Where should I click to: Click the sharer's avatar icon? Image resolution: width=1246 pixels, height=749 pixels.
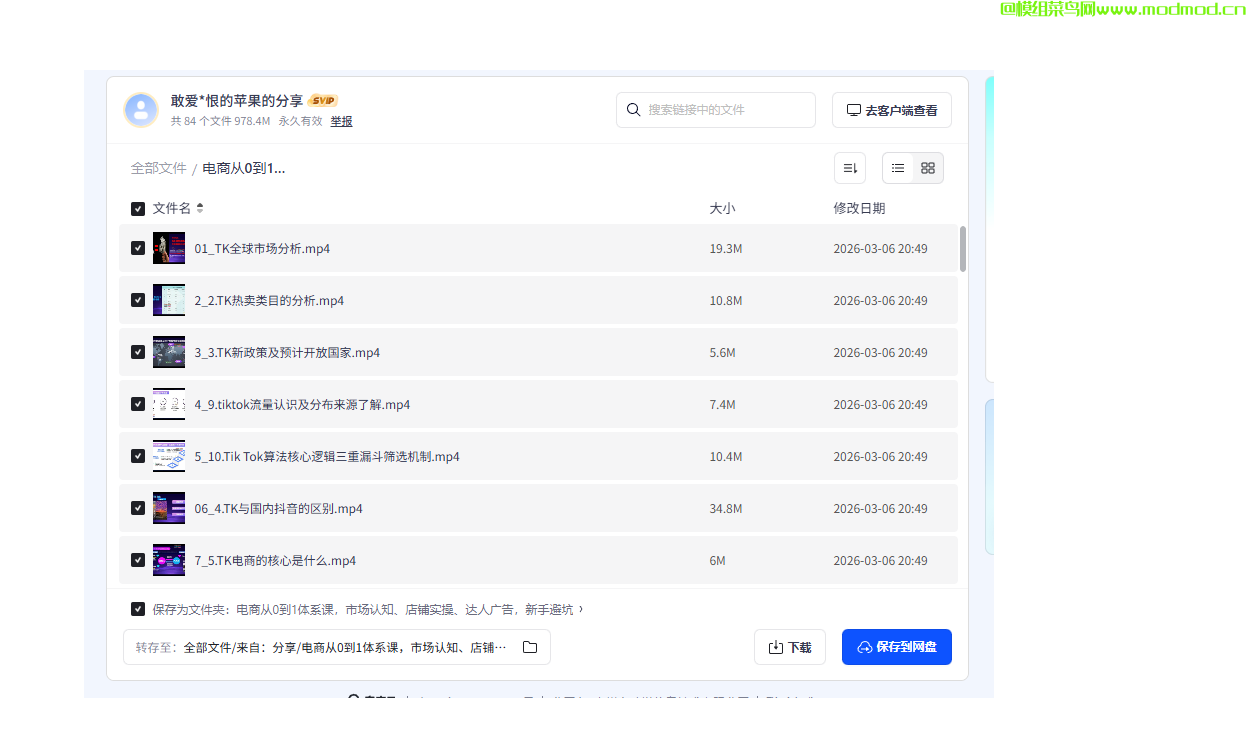141,110
